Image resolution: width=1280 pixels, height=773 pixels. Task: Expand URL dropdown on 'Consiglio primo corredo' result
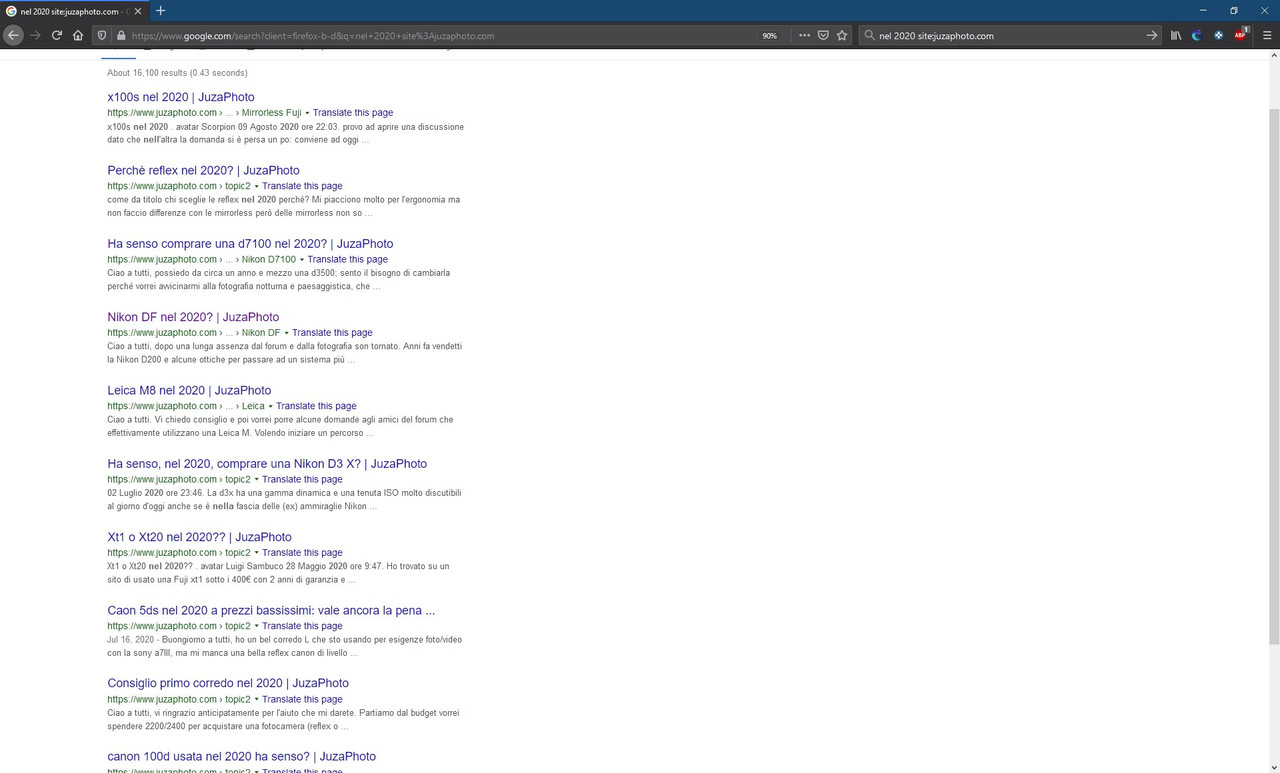pos(256,700)
